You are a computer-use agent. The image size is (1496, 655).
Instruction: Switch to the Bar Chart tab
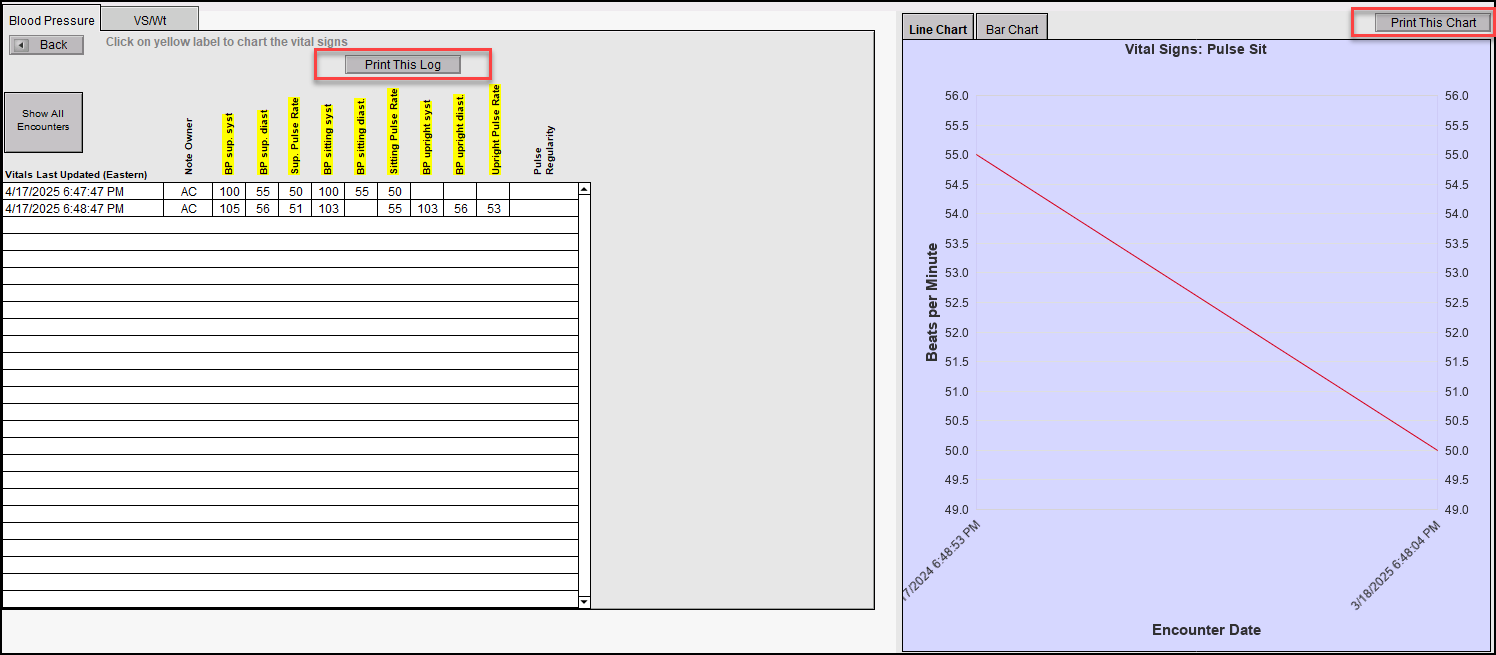click(x=1011, y=29)
